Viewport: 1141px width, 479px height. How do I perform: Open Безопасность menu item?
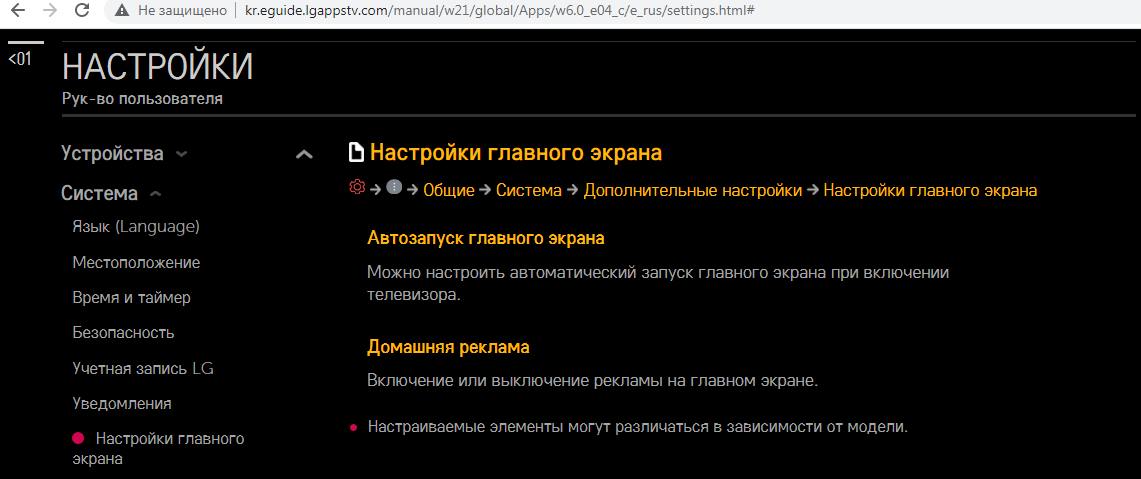(x=124, y=333)
